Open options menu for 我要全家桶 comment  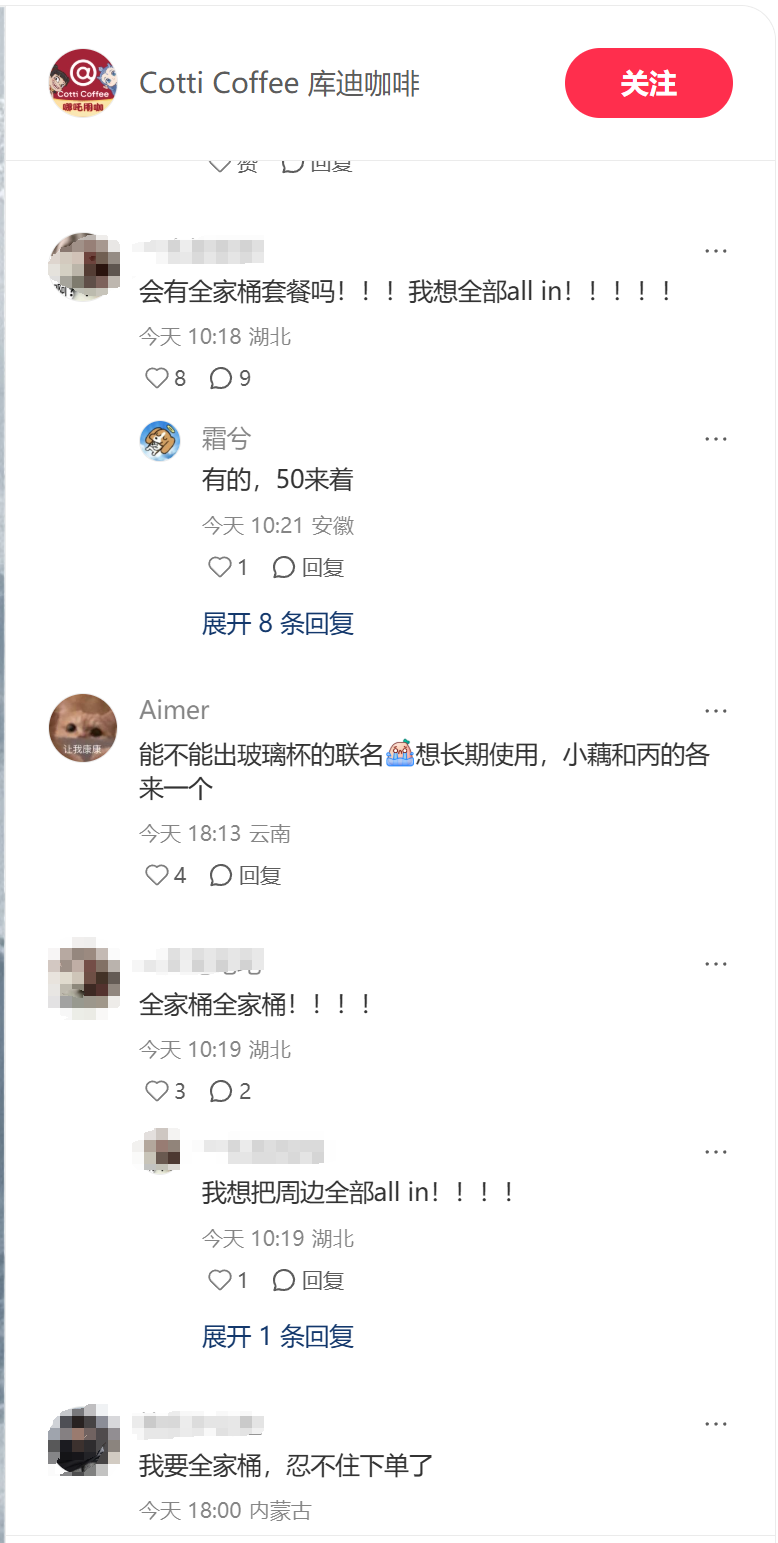[x=716, y=1424]
